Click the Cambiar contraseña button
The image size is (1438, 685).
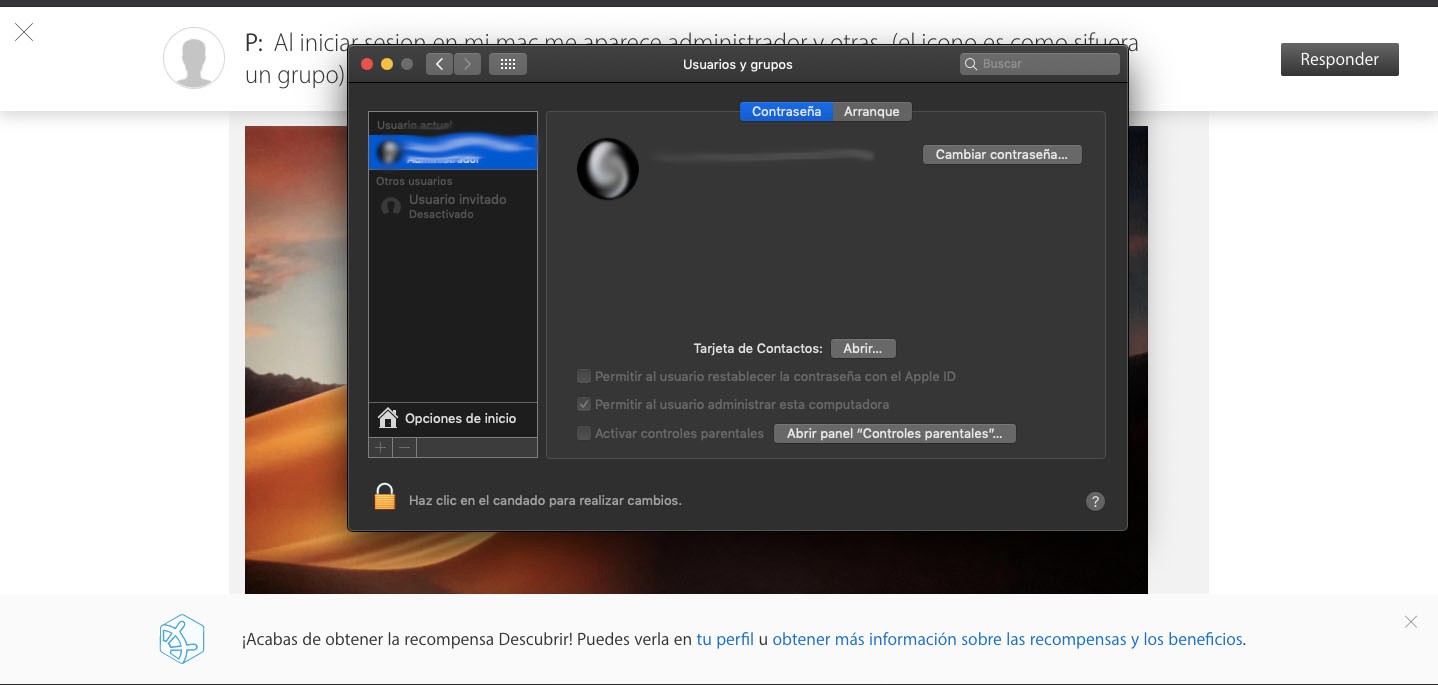(1001, 155)
